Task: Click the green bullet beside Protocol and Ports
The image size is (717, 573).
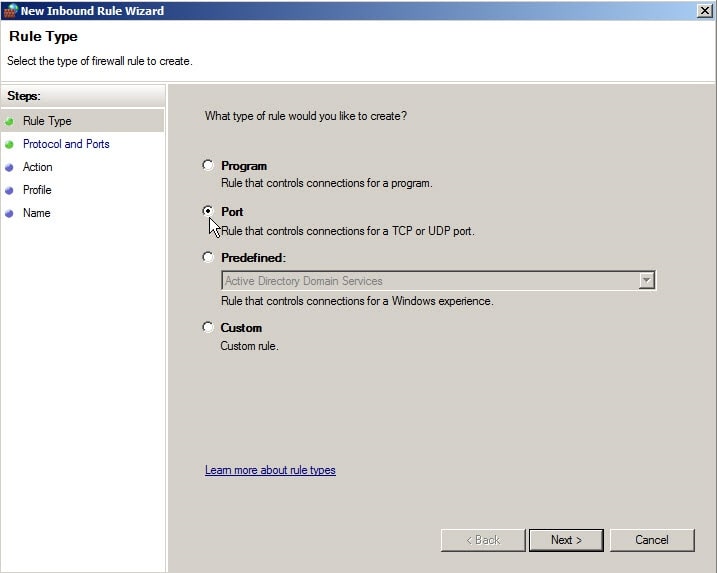Action: coord(10,144)
